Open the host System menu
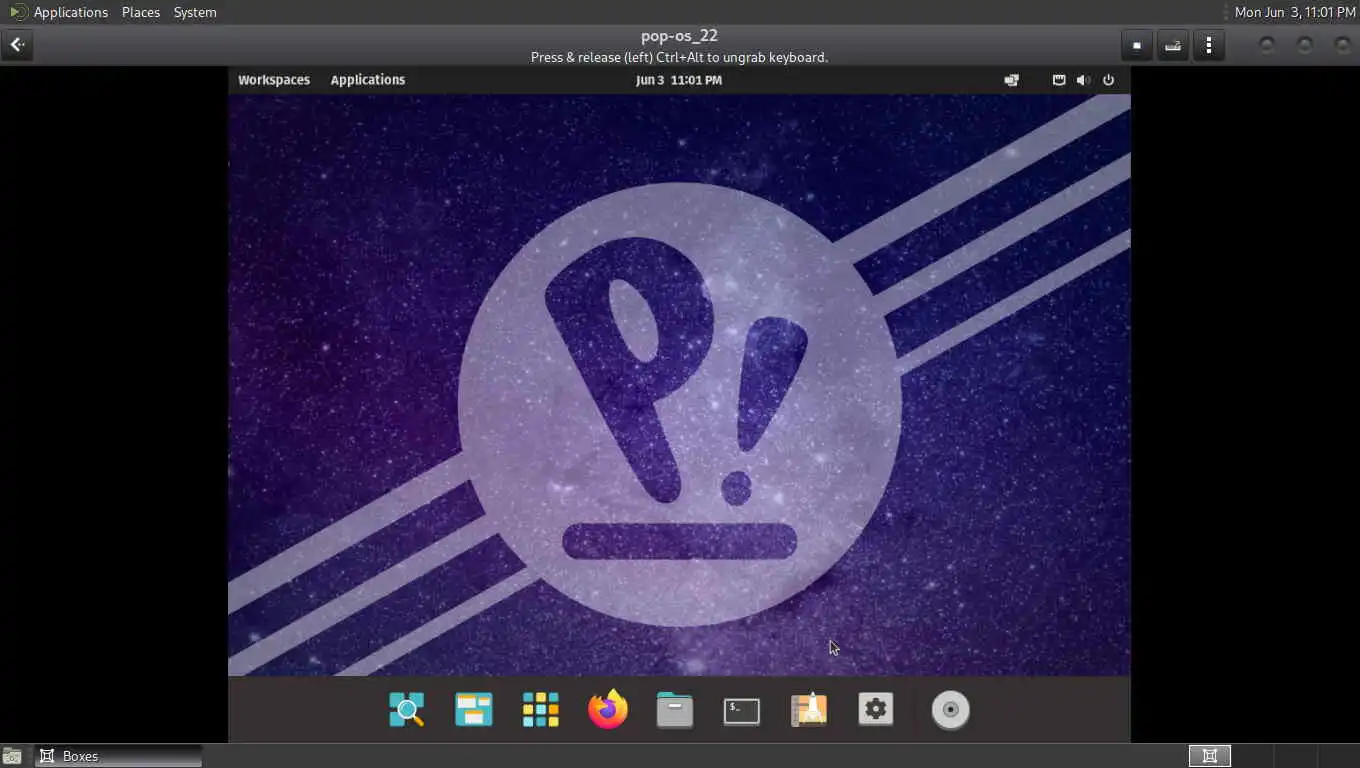 pyautogui.click(x=195, y=12)
